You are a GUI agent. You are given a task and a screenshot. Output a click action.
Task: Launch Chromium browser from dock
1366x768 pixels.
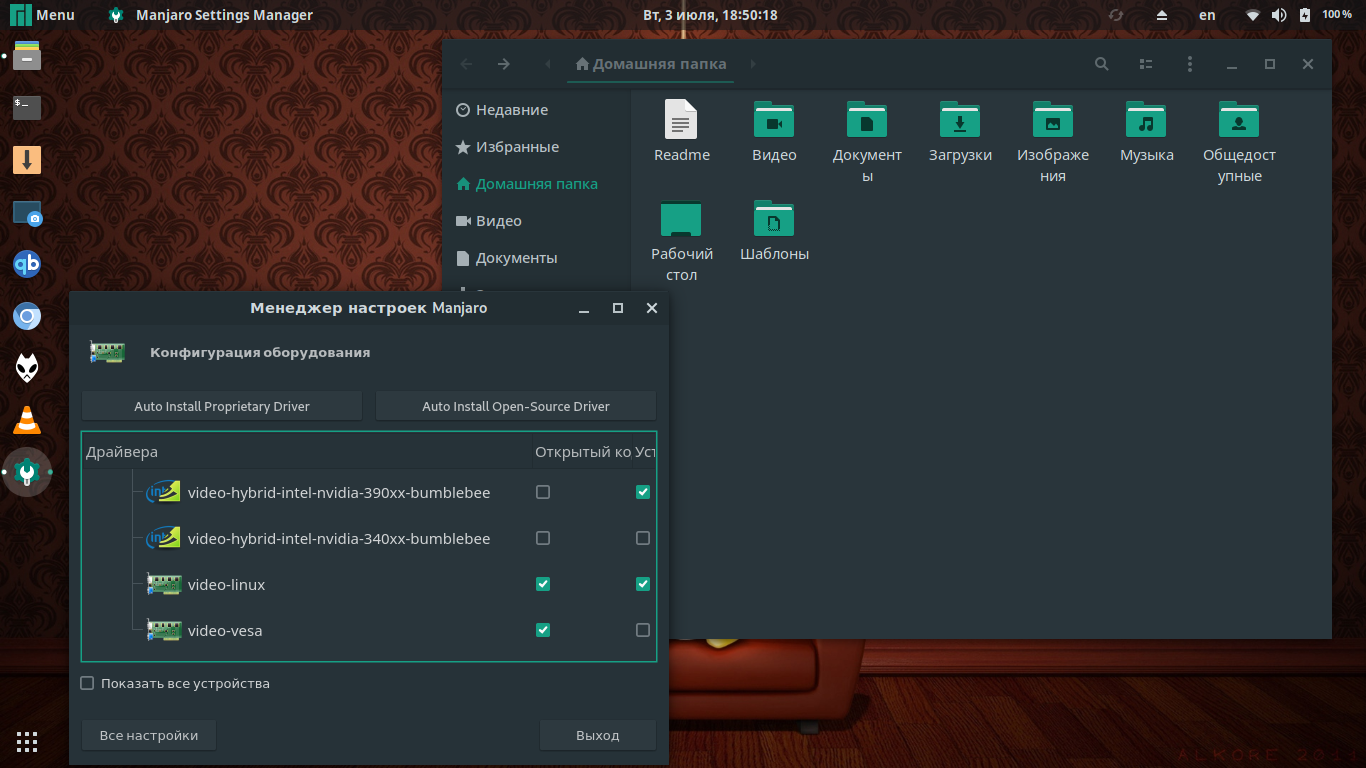tap(27, 317)
